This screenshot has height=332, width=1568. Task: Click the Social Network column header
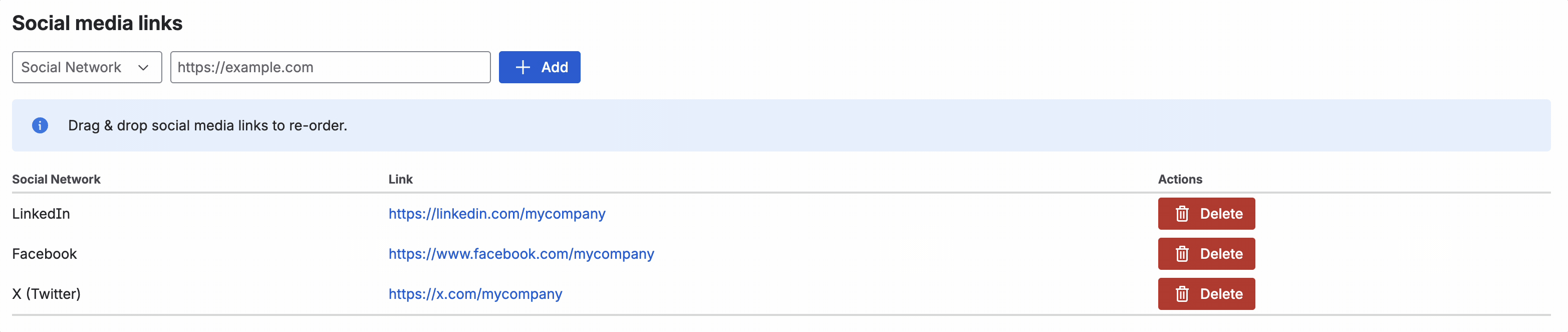click(56, 179)
